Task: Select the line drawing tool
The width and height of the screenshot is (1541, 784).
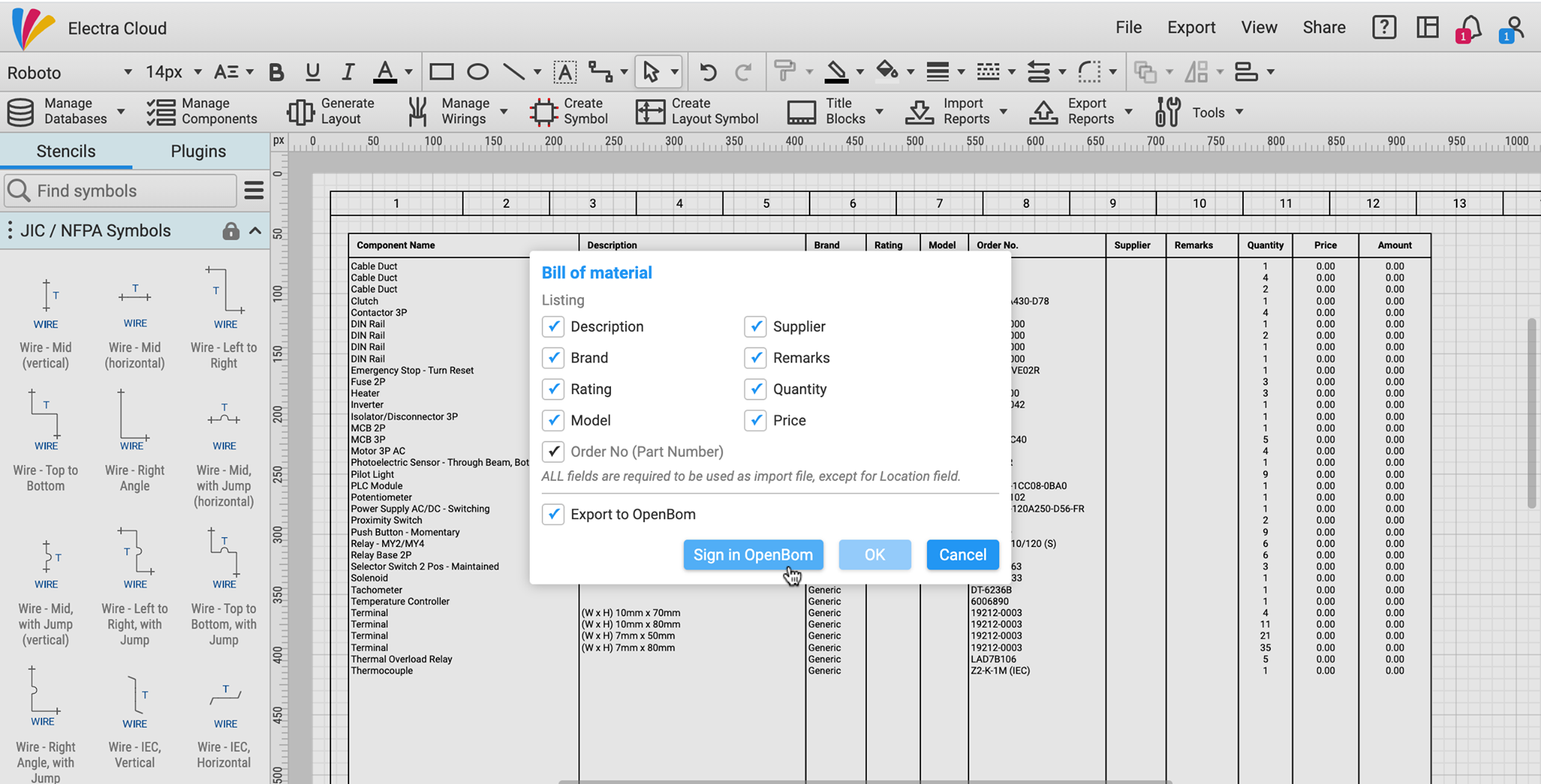Action: [514, 72]
